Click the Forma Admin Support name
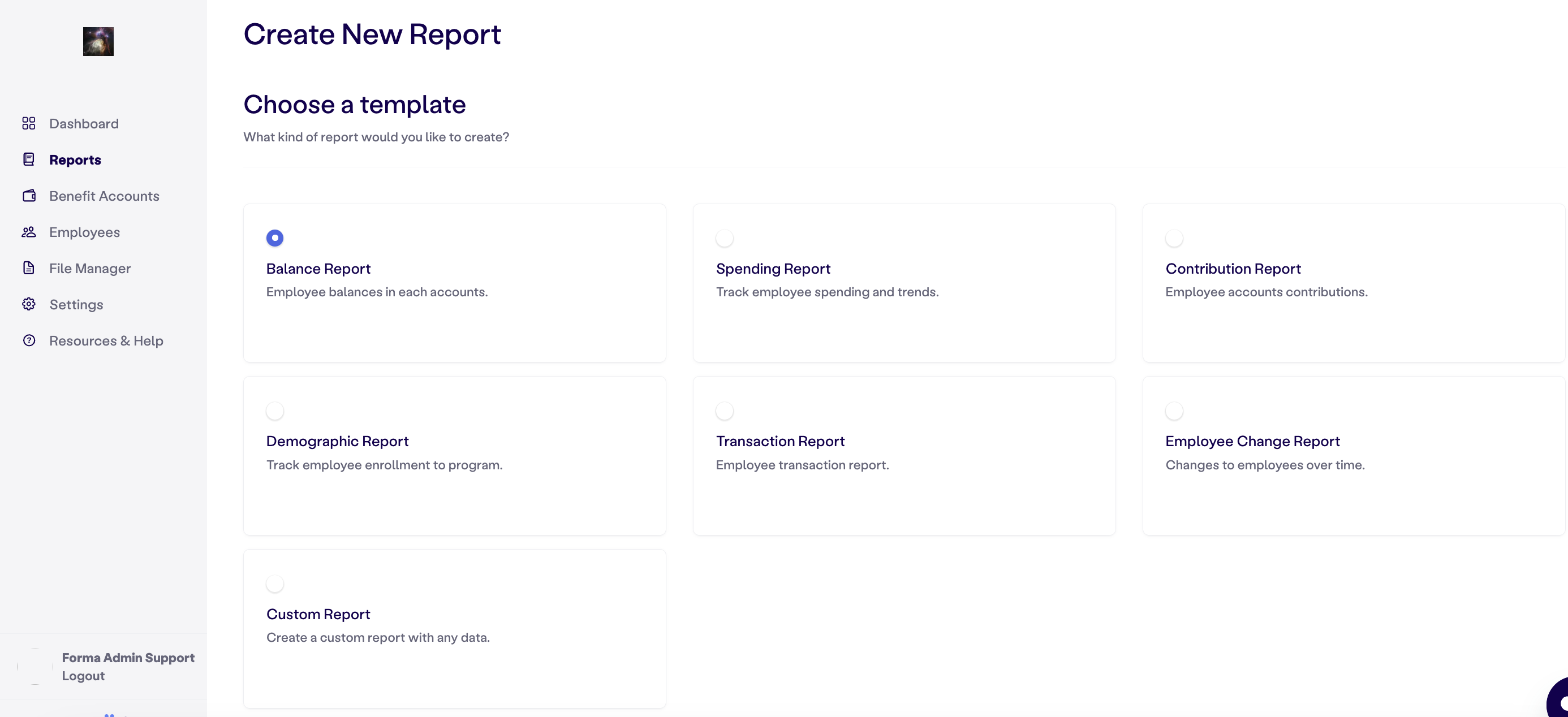The height and width of the screenshot is (717, 1568). click(x=128, y=658)
